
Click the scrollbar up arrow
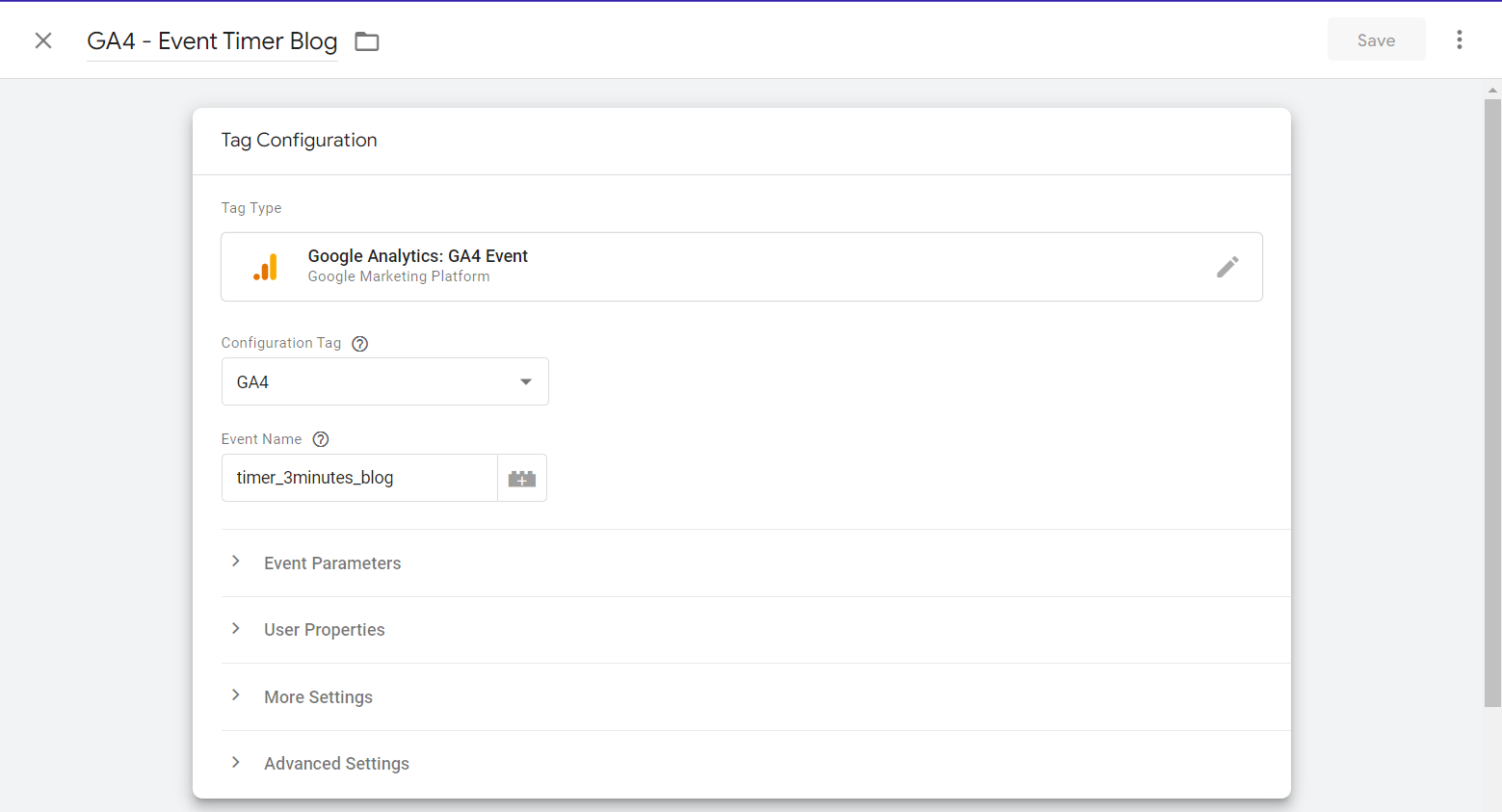pyautogui.click(x=1492, y=90)
